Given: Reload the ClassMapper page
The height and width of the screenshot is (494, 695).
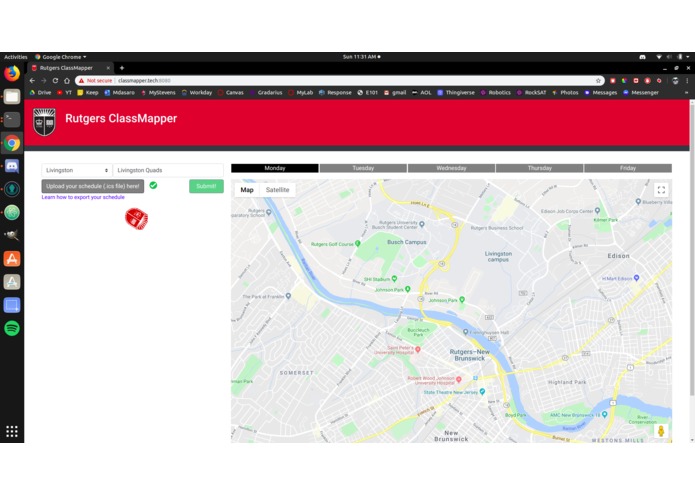Looking at the screenshot, I should 55,81.
